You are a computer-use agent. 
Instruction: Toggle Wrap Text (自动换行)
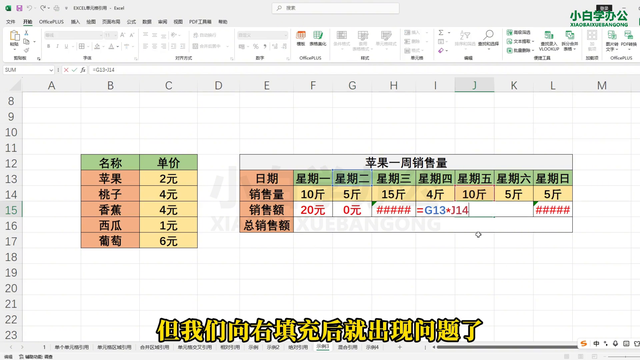[x=204, y=35]
